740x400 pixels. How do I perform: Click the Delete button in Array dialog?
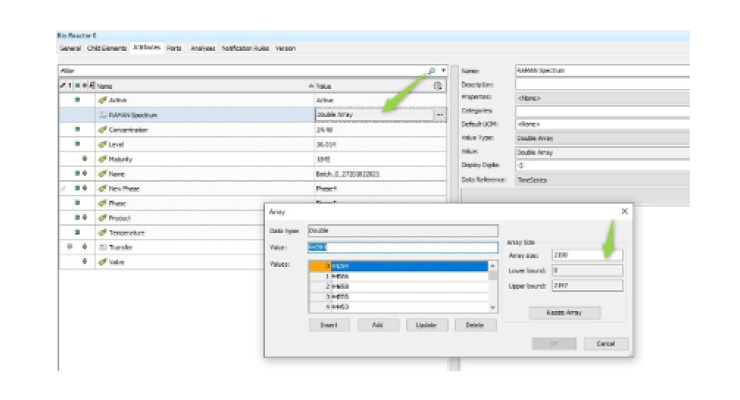[476, 325]
